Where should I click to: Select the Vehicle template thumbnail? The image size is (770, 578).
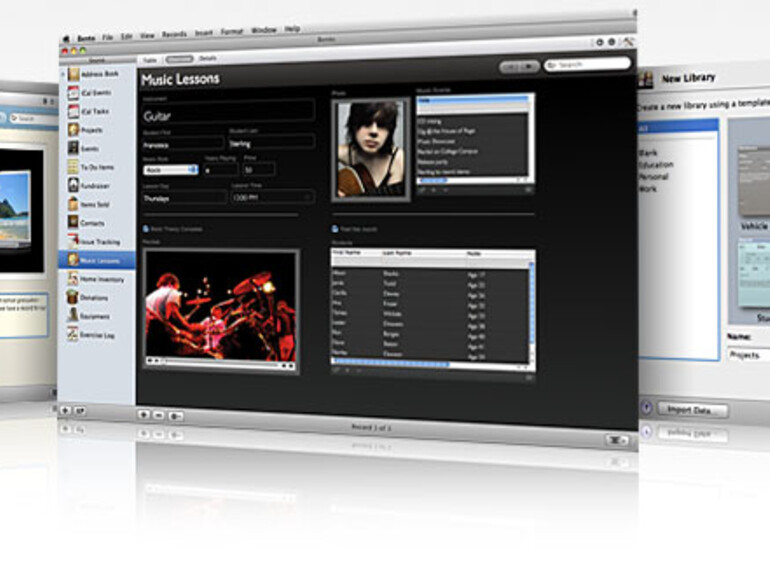[x=754, y=180]
